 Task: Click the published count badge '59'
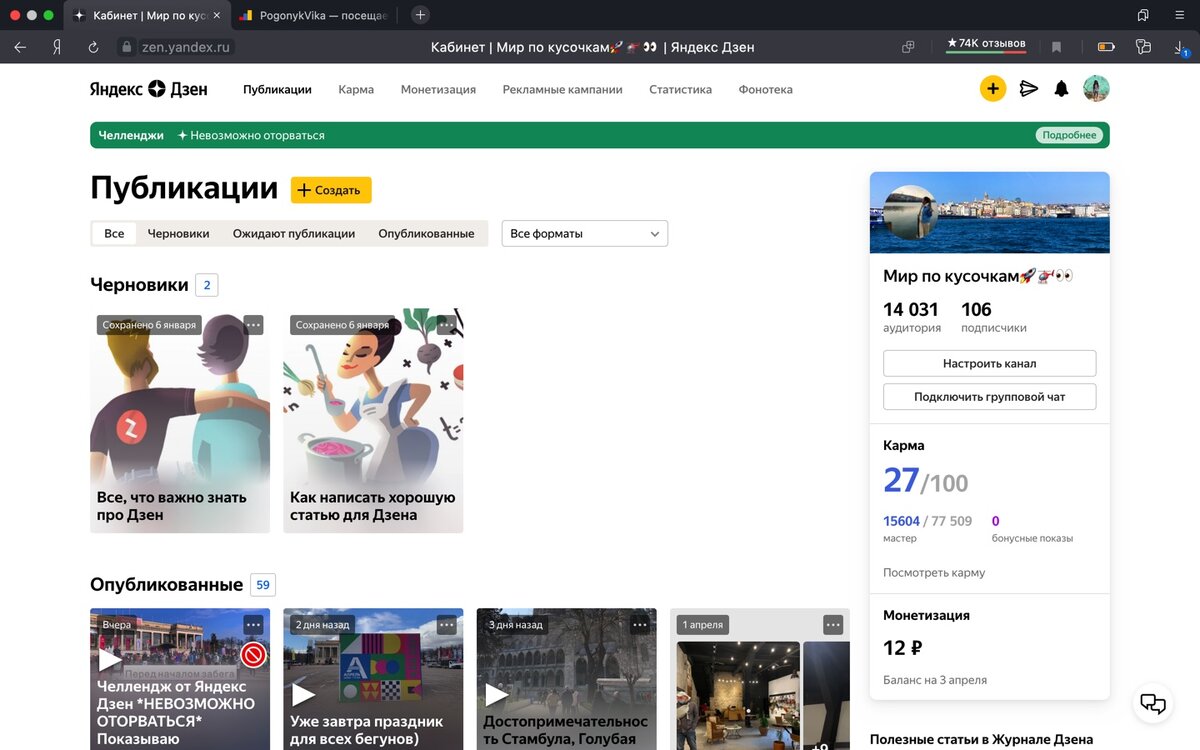tap(263, 585)
